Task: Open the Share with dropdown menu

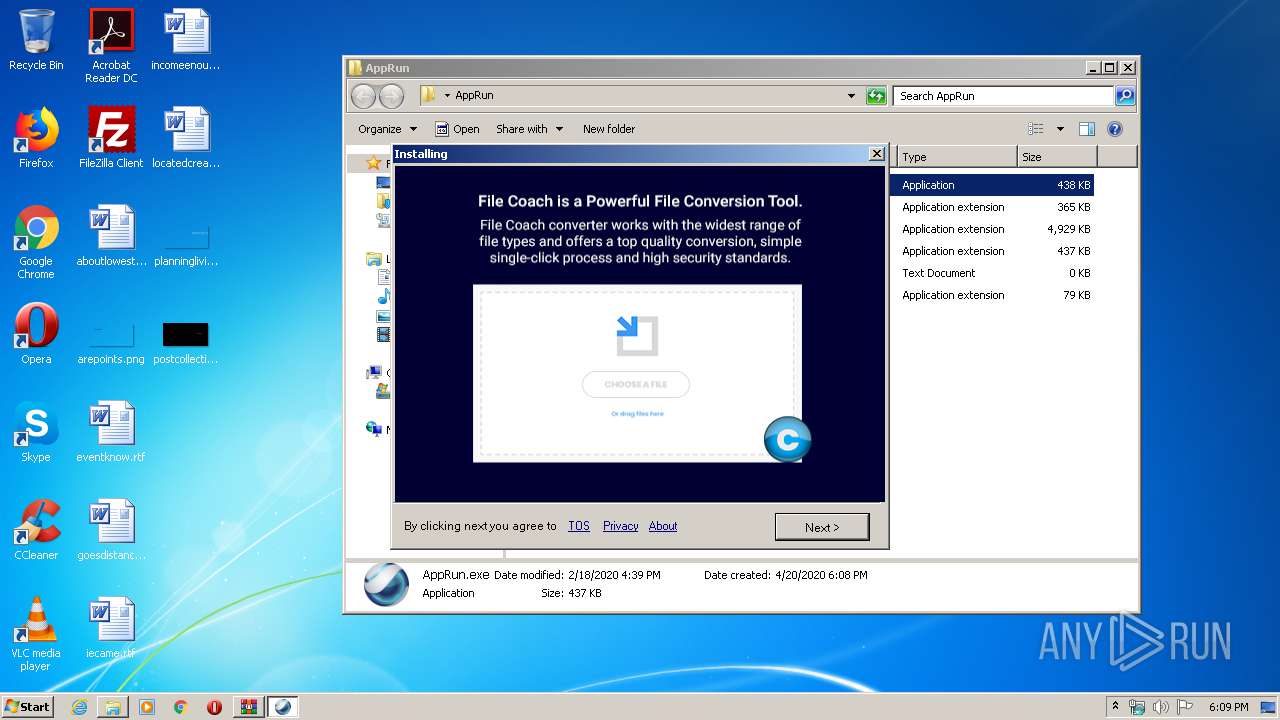Action: click(529, 129)
